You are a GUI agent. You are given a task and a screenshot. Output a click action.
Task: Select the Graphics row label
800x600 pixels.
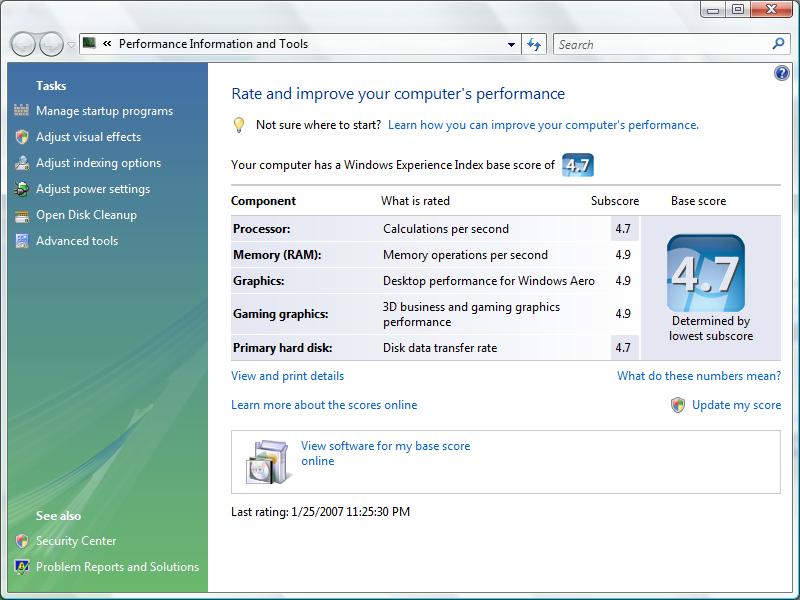[x=258, y=281]
